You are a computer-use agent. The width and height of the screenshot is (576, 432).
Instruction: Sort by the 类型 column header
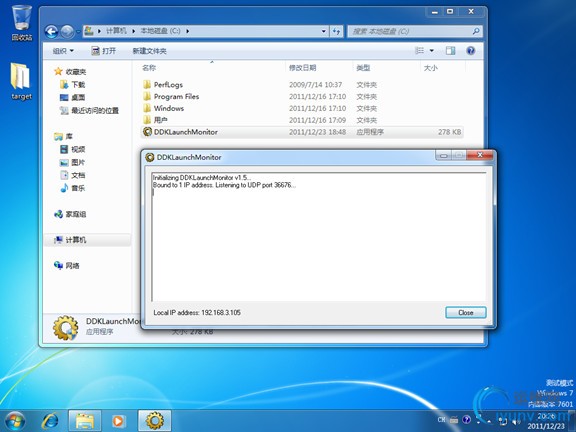[x=363, y=68]
